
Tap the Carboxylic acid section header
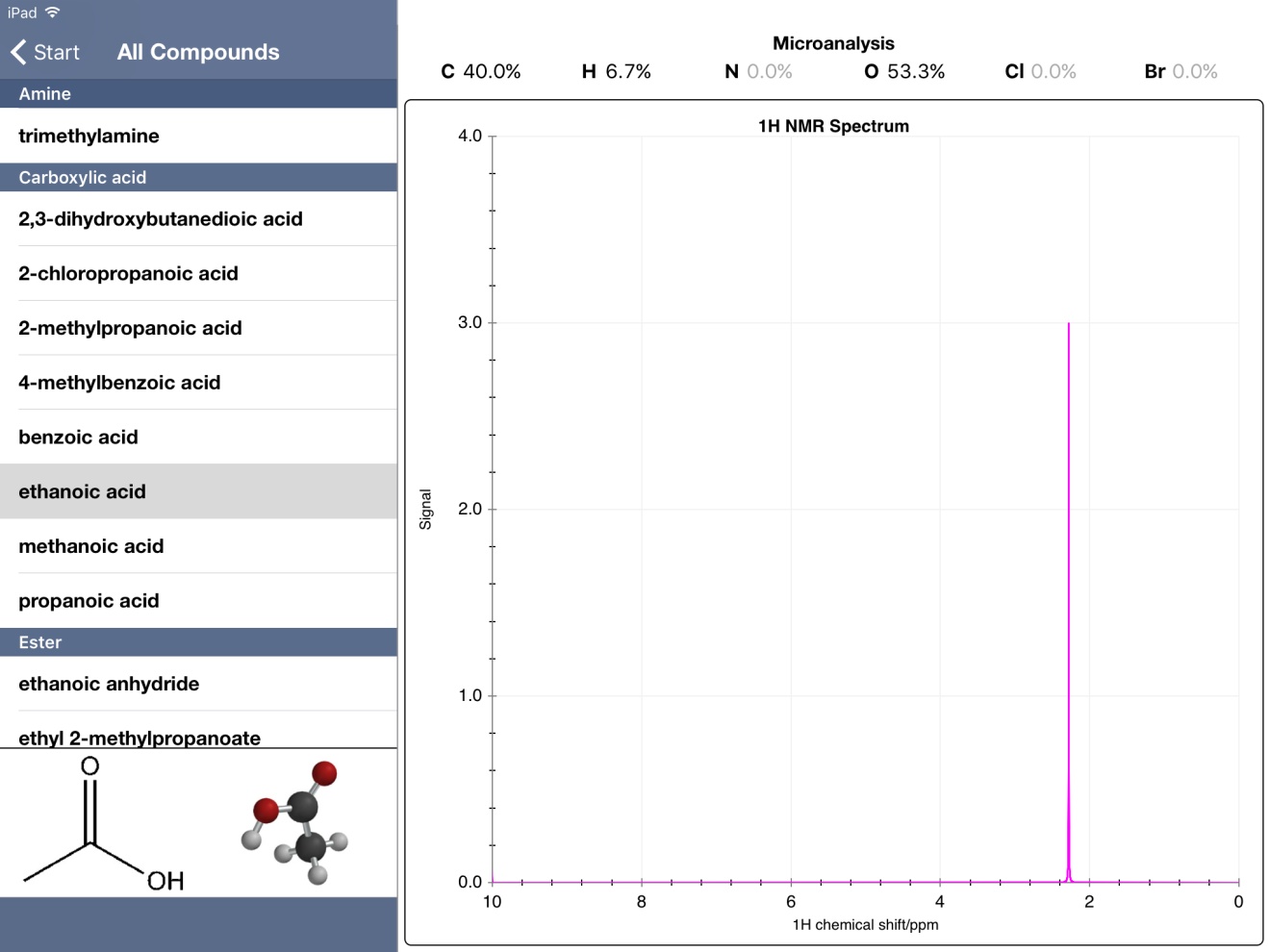pyautogui.click(x=83, y=178)
